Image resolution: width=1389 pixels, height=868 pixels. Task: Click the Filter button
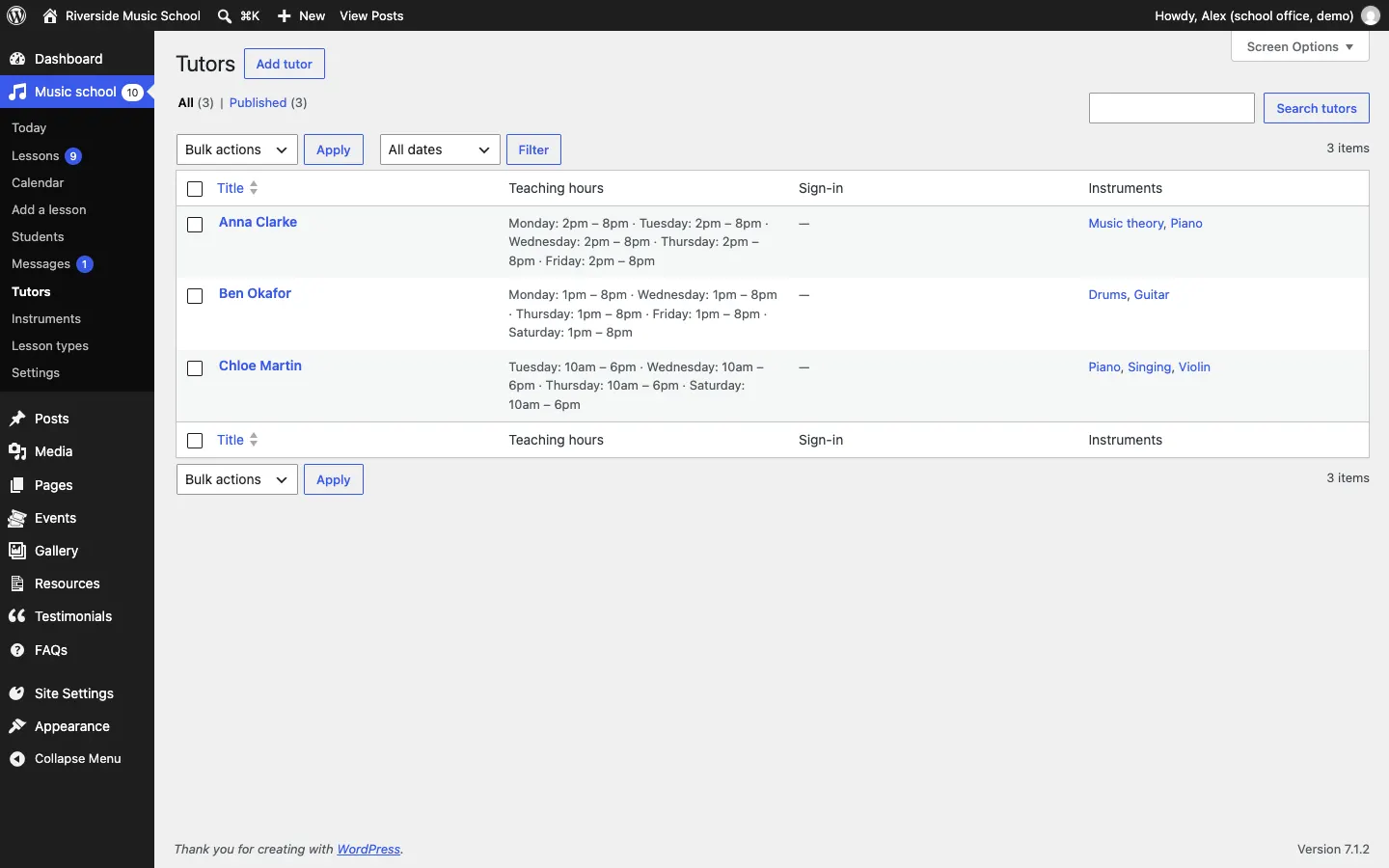point(533,149)
